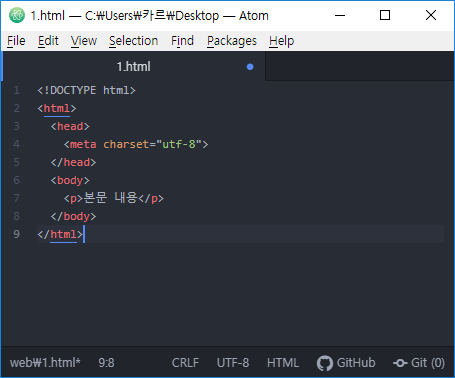Click line number 5 in gutter
The image size is (455, 378).
17,162
